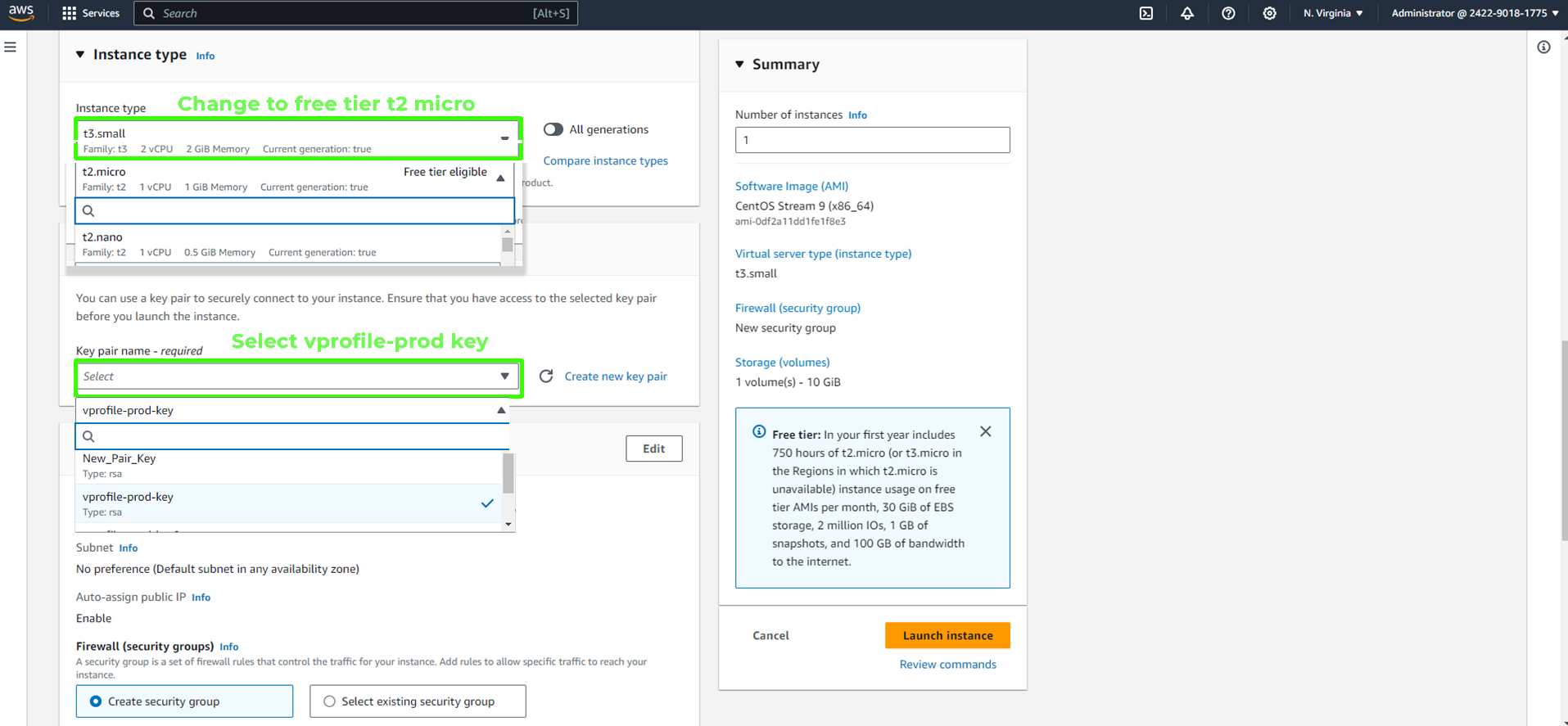Click Launch instance button
The image size is (1568, 726).
(x=947, y=635)
